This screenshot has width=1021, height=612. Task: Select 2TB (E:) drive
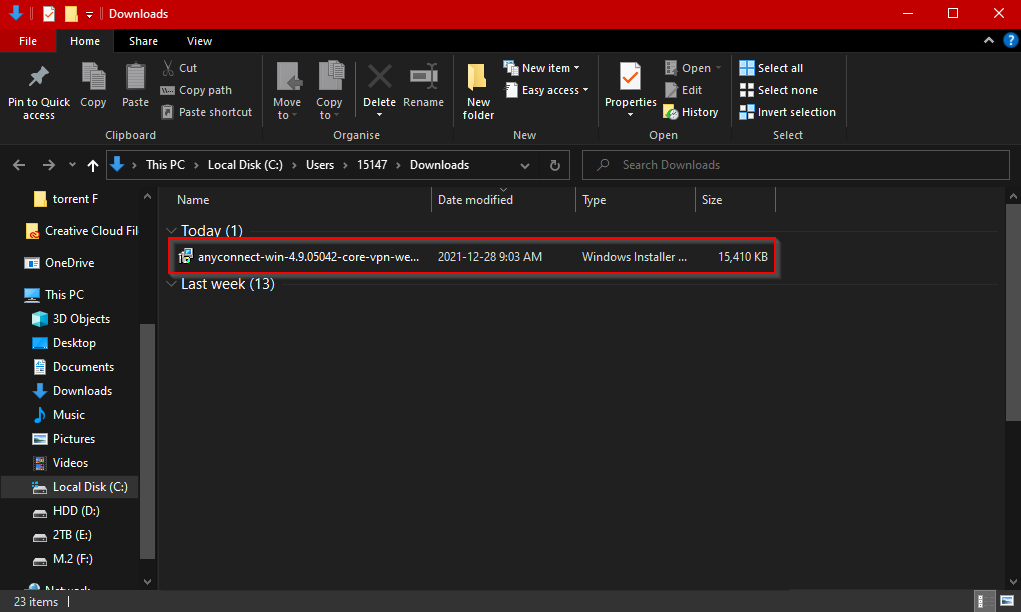pos(63,535)
